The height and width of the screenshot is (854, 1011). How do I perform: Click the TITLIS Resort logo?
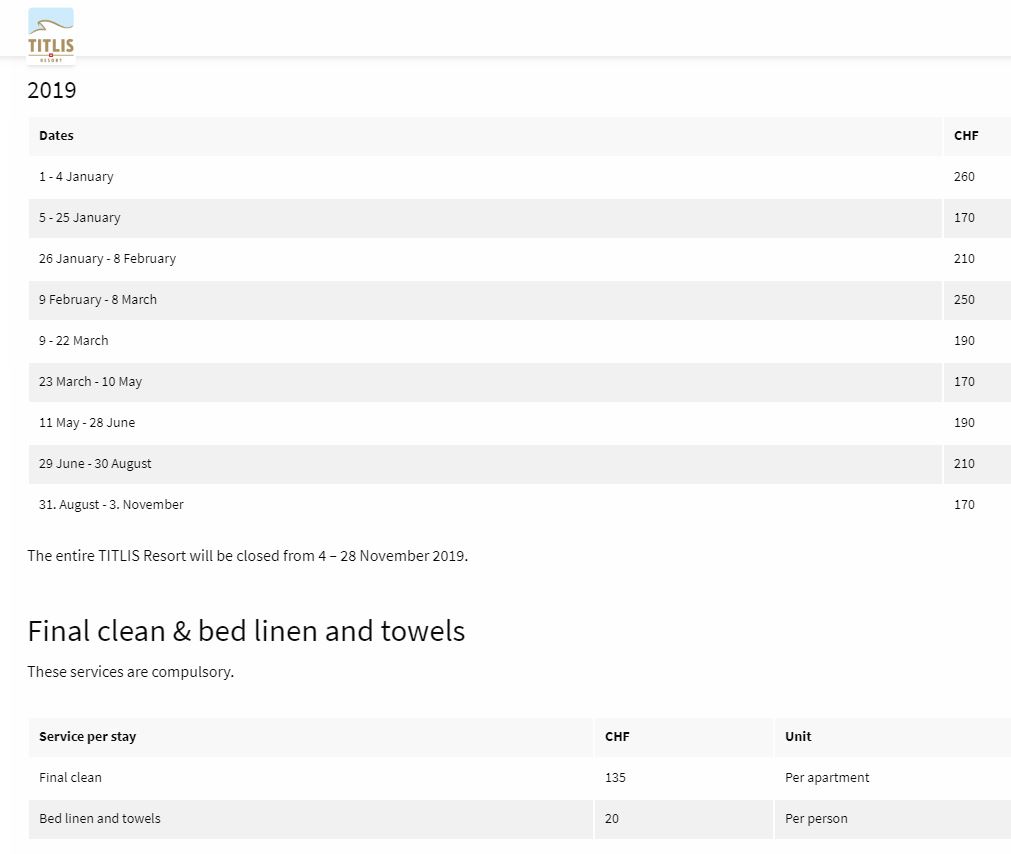click(51, 36)
